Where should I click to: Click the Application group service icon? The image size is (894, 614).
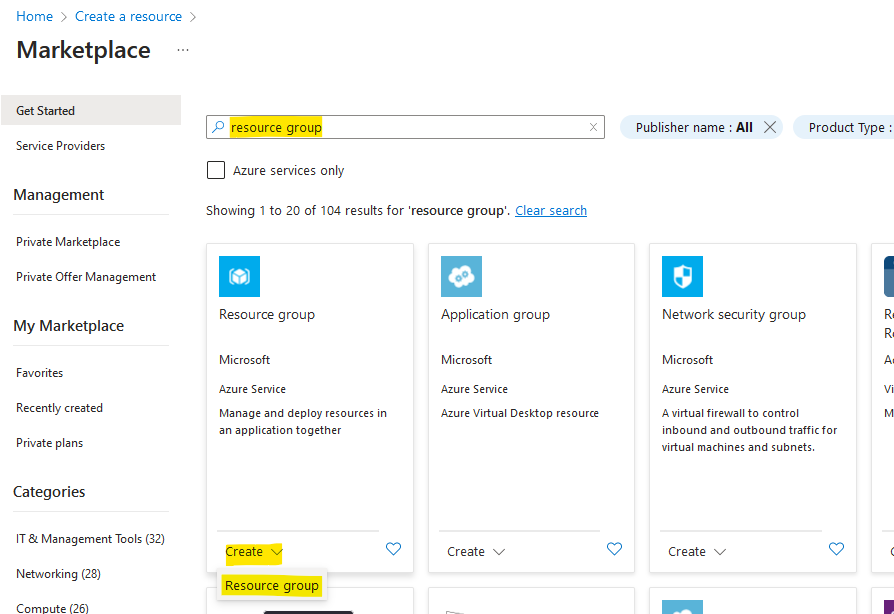pyautogui.click(x=461, y=276)
